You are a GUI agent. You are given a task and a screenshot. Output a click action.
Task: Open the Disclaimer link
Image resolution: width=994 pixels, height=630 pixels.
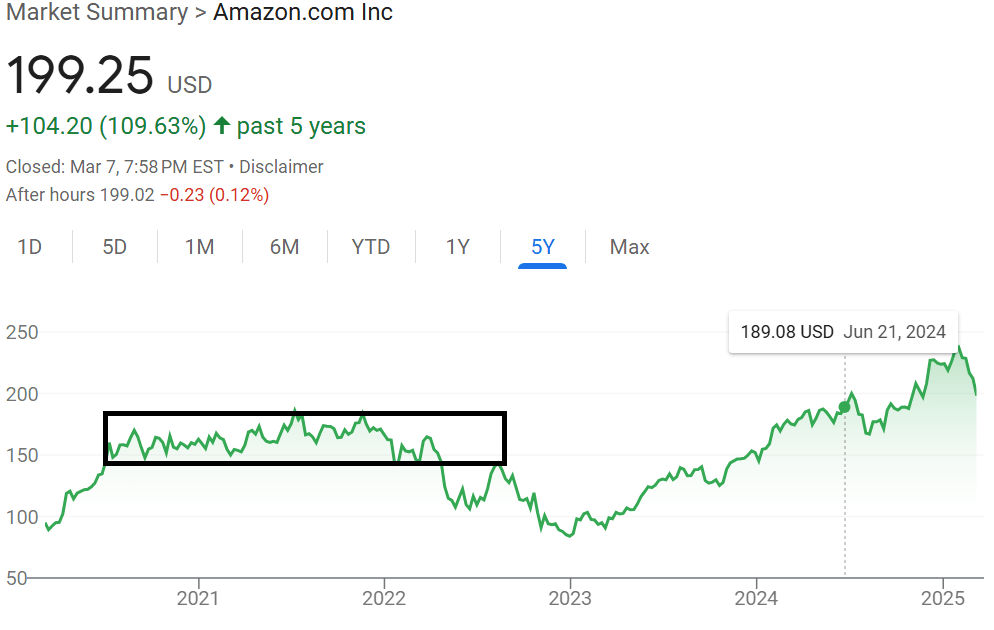pyautogui.click(x=281, y=167)
